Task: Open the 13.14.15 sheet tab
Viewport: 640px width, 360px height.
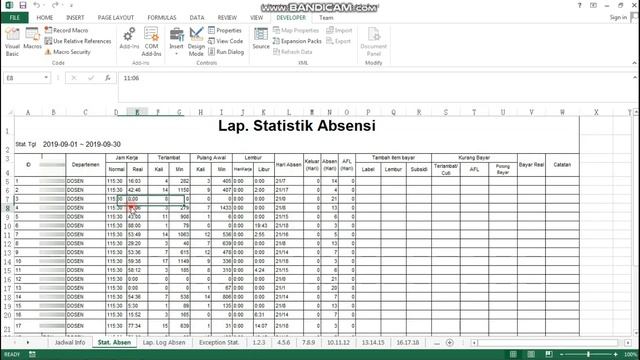Action: click(x=373, y=342)
